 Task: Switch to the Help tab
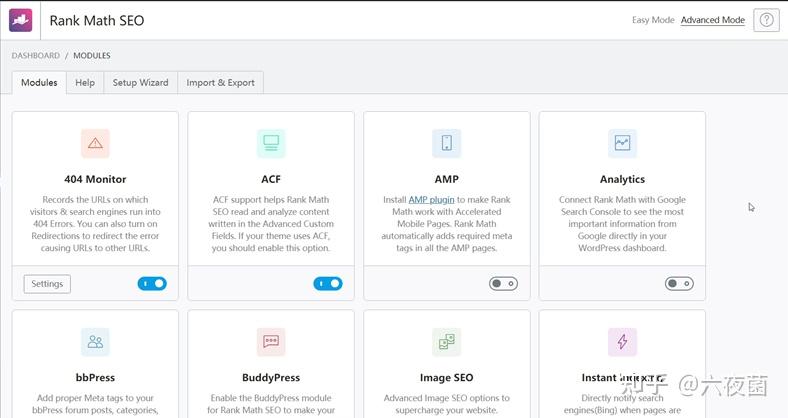85,83
